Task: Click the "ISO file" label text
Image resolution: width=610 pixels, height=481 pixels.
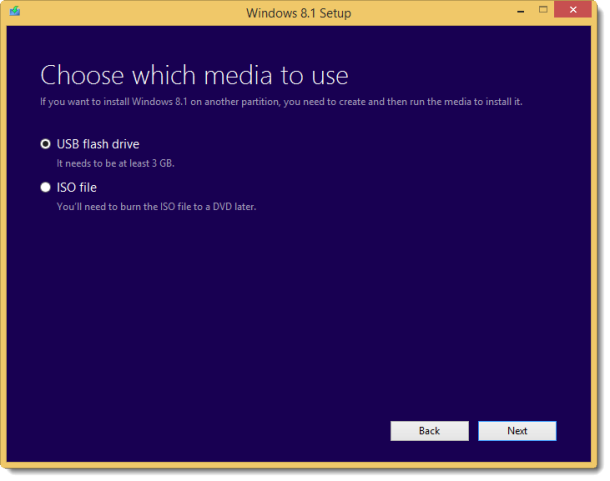Action: coord(77,188)
